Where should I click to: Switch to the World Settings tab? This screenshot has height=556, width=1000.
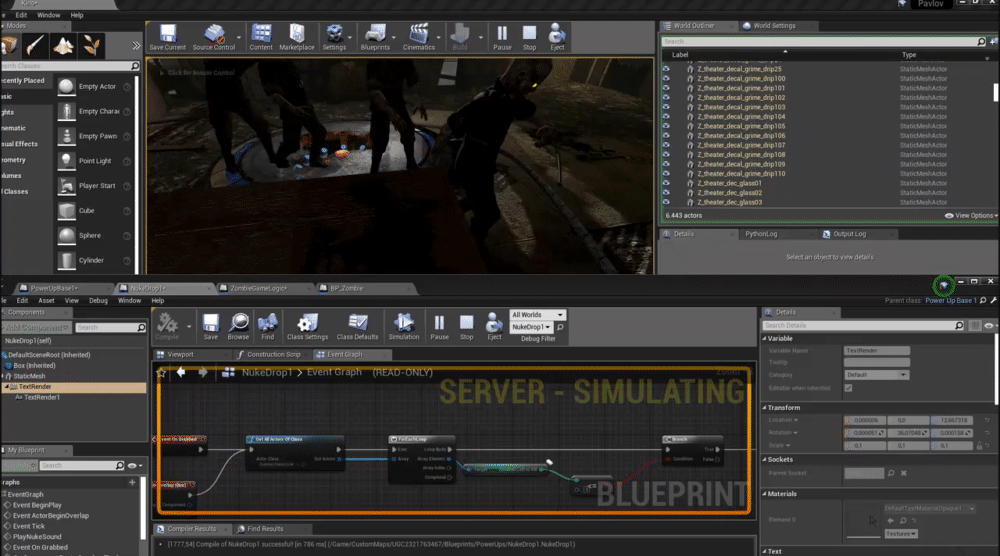tap(772, 26)
